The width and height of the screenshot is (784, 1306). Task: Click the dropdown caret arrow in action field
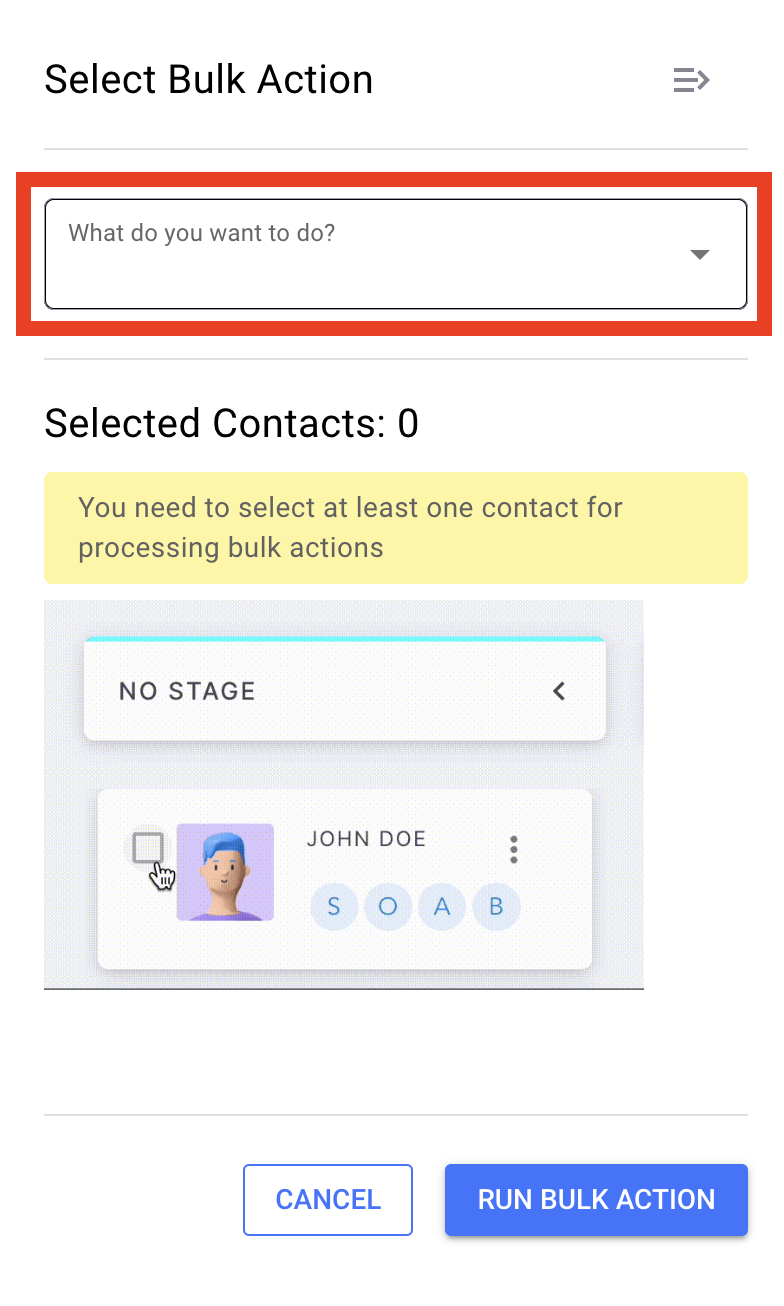click(700, 255)
